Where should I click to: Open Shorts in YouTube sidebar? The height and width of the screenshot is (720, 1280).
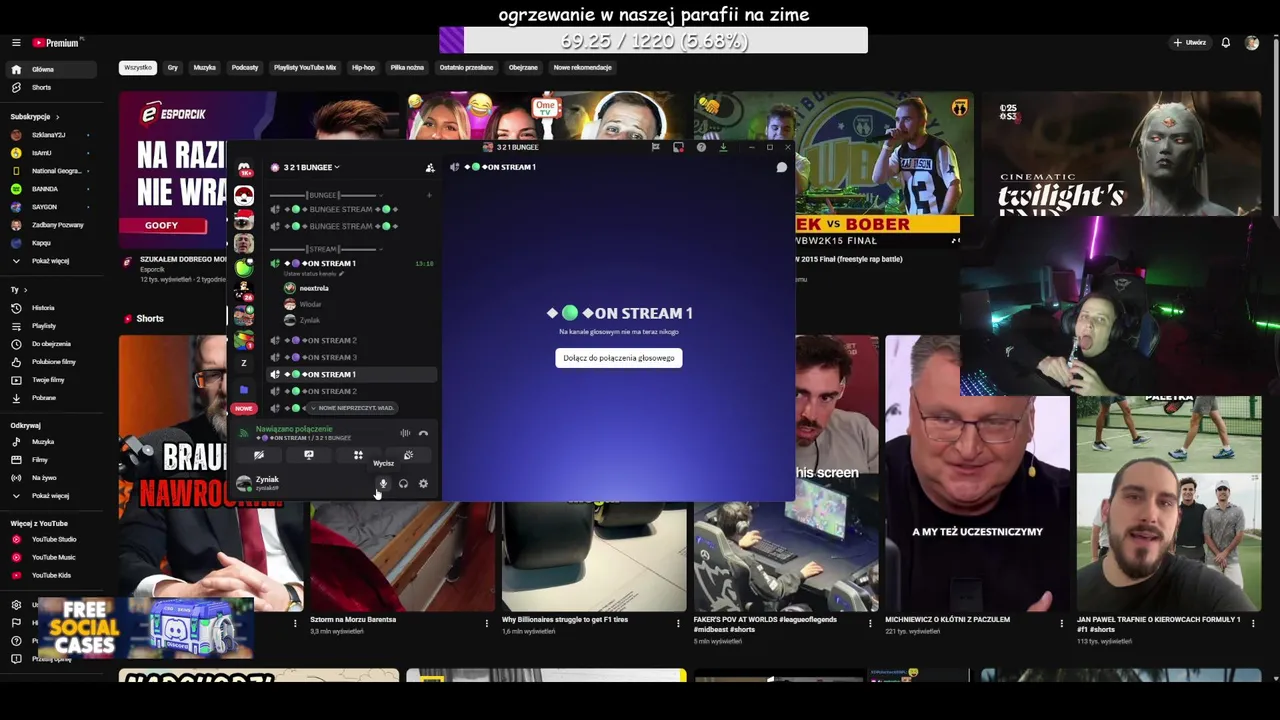tap(52, 88)
